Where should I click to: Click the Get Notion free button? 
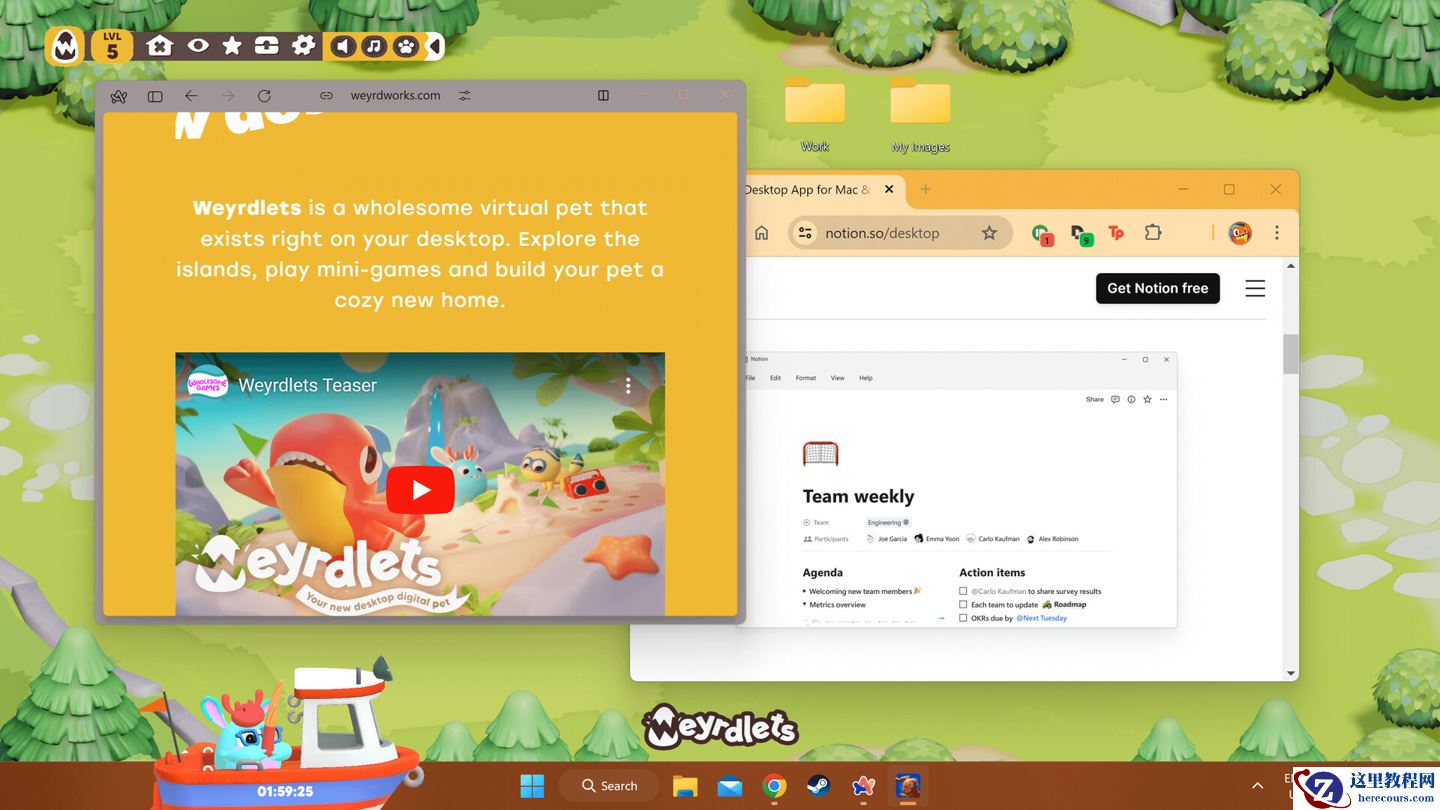pyautogui.click(x=1158, y=288)
